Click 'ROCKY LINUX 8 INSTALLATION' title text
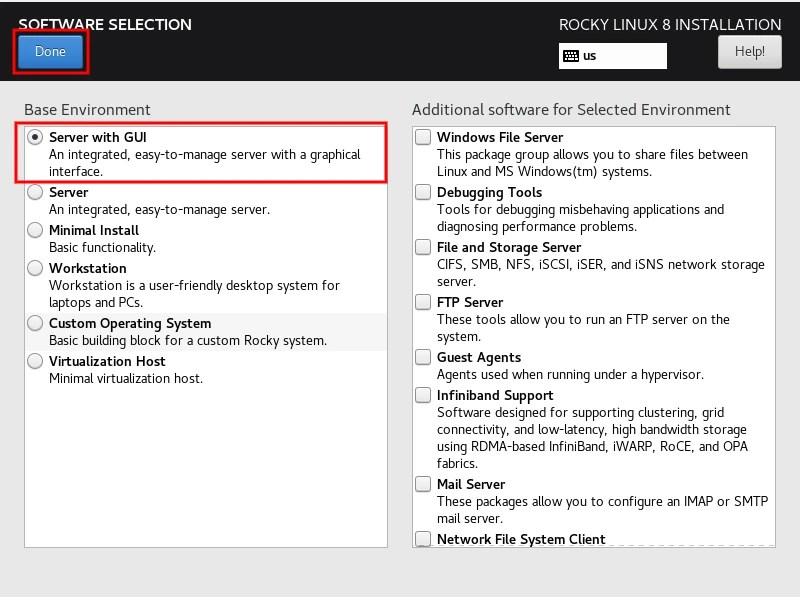 click(x=670, y=24)
